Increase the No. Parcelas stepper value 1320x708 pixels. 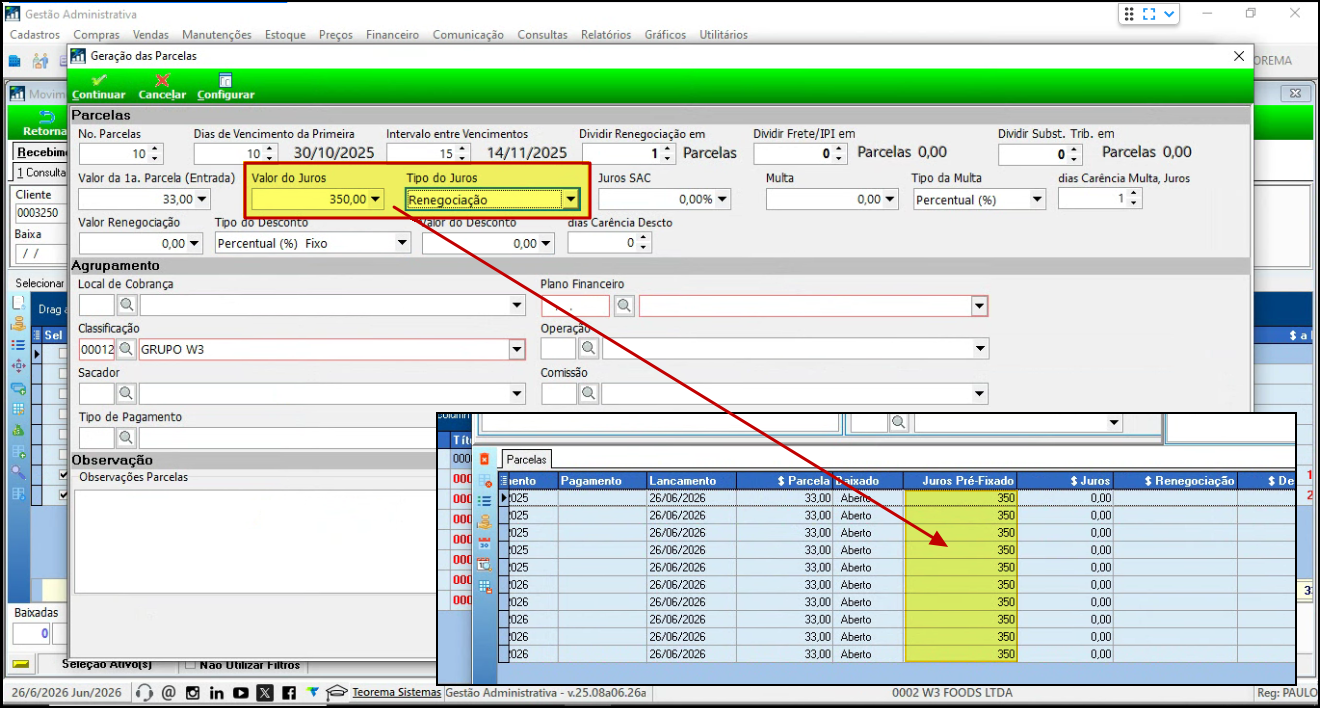point(155,149)
